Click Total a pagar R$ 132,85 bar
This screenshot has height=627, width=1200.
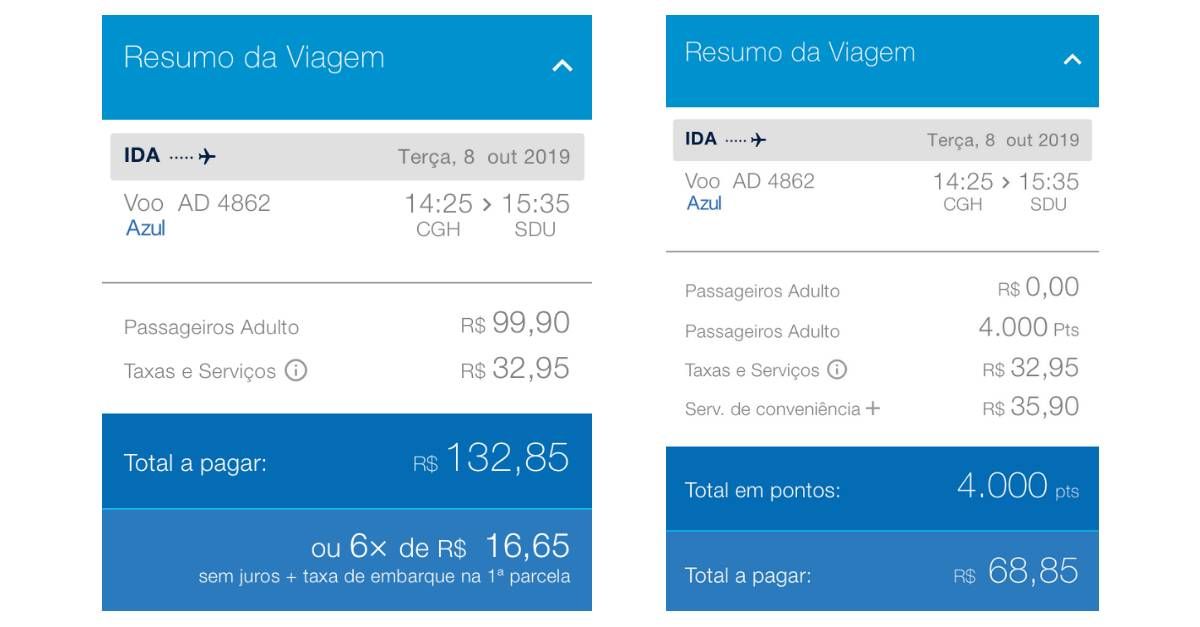pyautogui.click(x=347, y=461)
